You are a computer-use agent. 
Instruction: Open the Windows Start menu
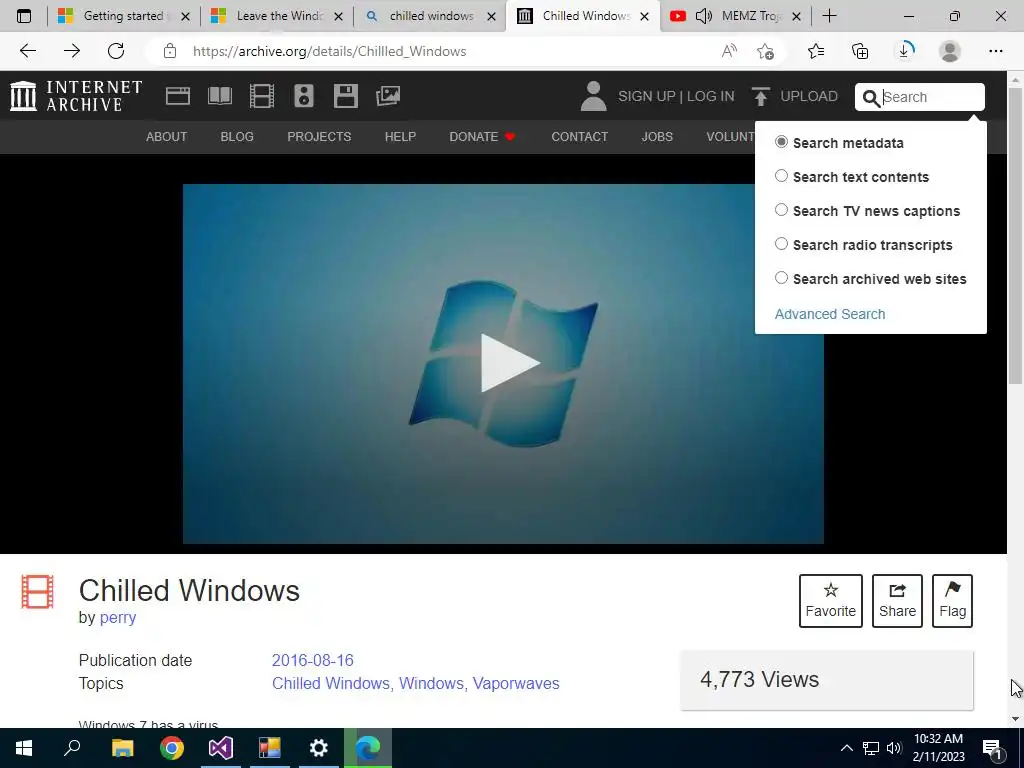click(24, 748)
